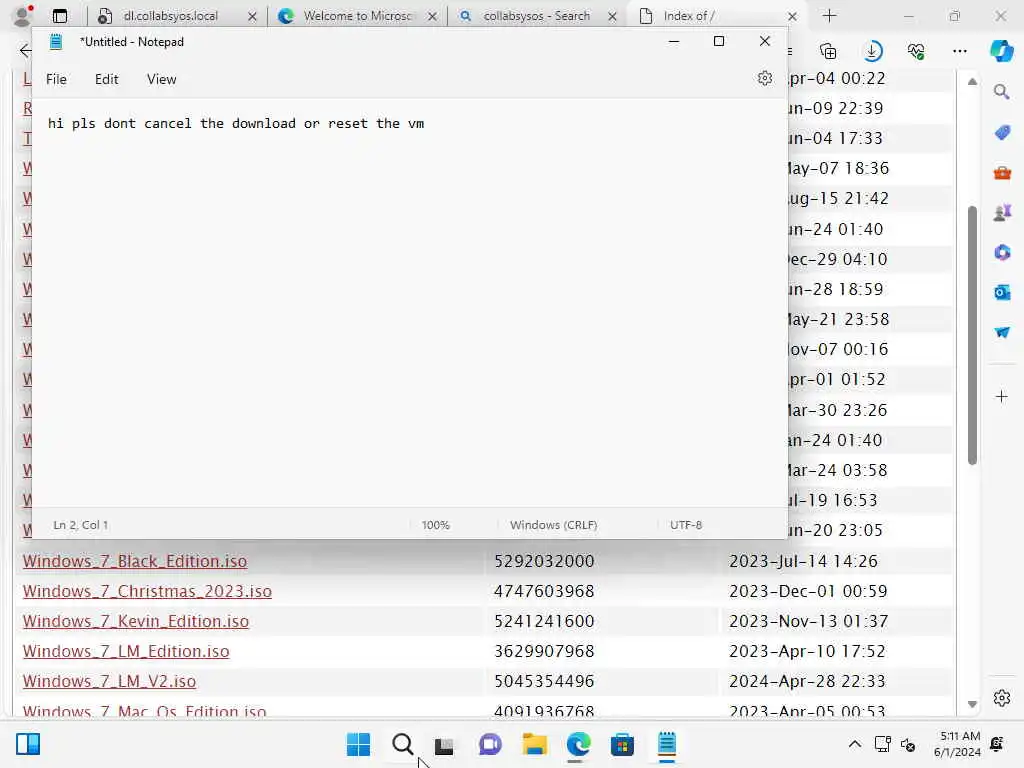This screenshot has height=768, width=1024.
Task: Open taskbar clock showing 5:11 AM
Action: 957,744
